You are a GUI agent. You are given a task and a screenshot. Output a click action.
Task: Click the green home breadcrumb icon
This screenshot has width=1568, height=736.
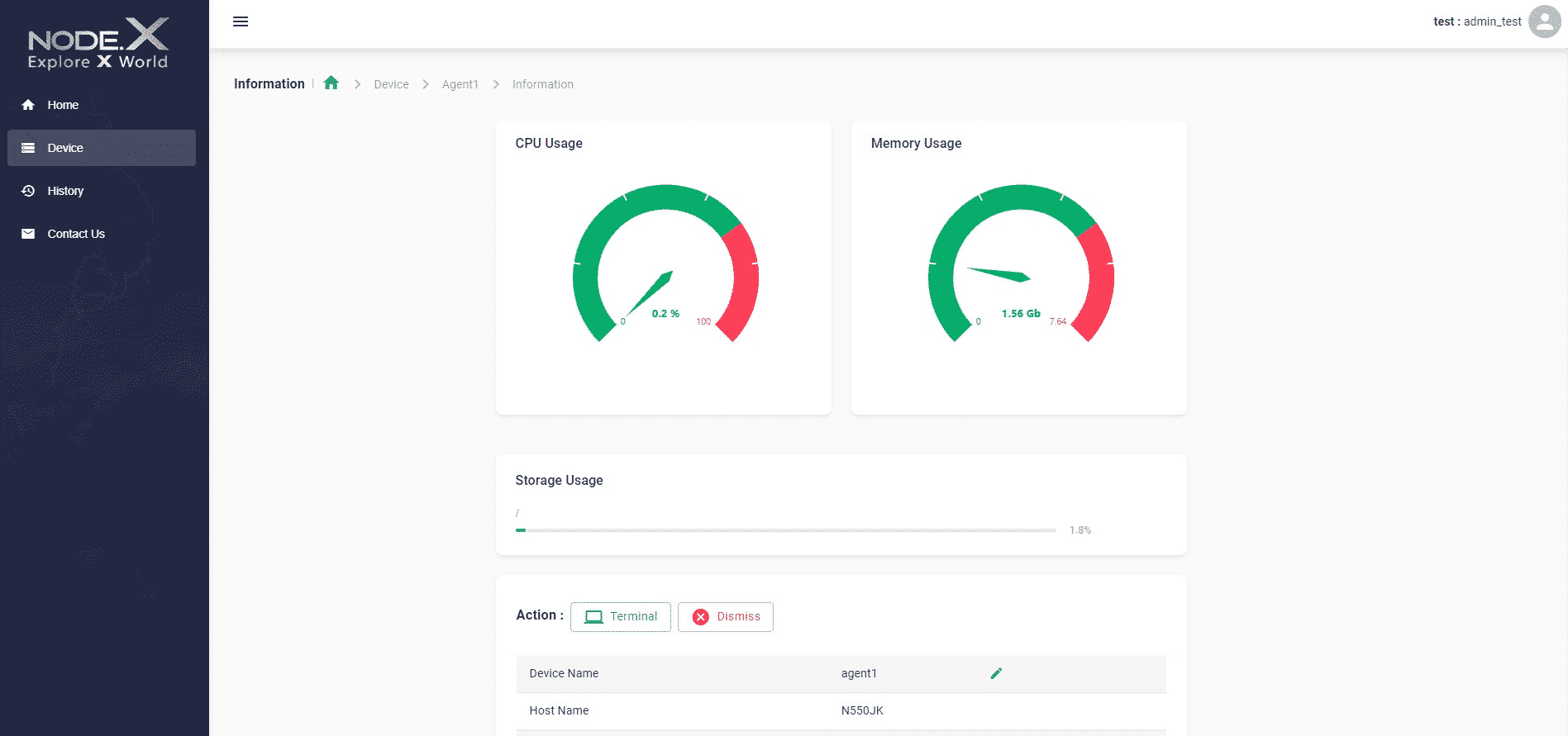[331, 83]
